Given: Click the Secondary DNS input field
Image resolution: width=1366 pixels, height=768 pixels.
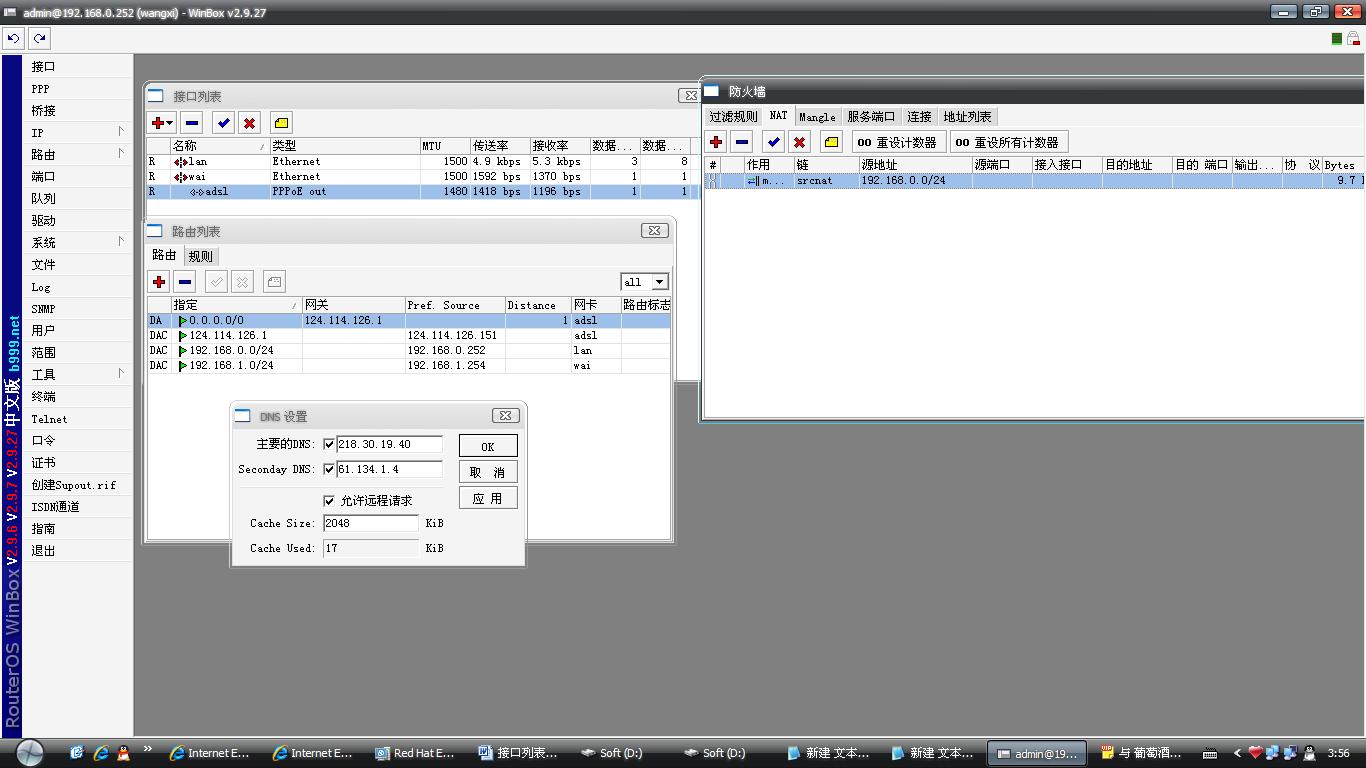Looking at the screenshot, I should tap(389, 469).
